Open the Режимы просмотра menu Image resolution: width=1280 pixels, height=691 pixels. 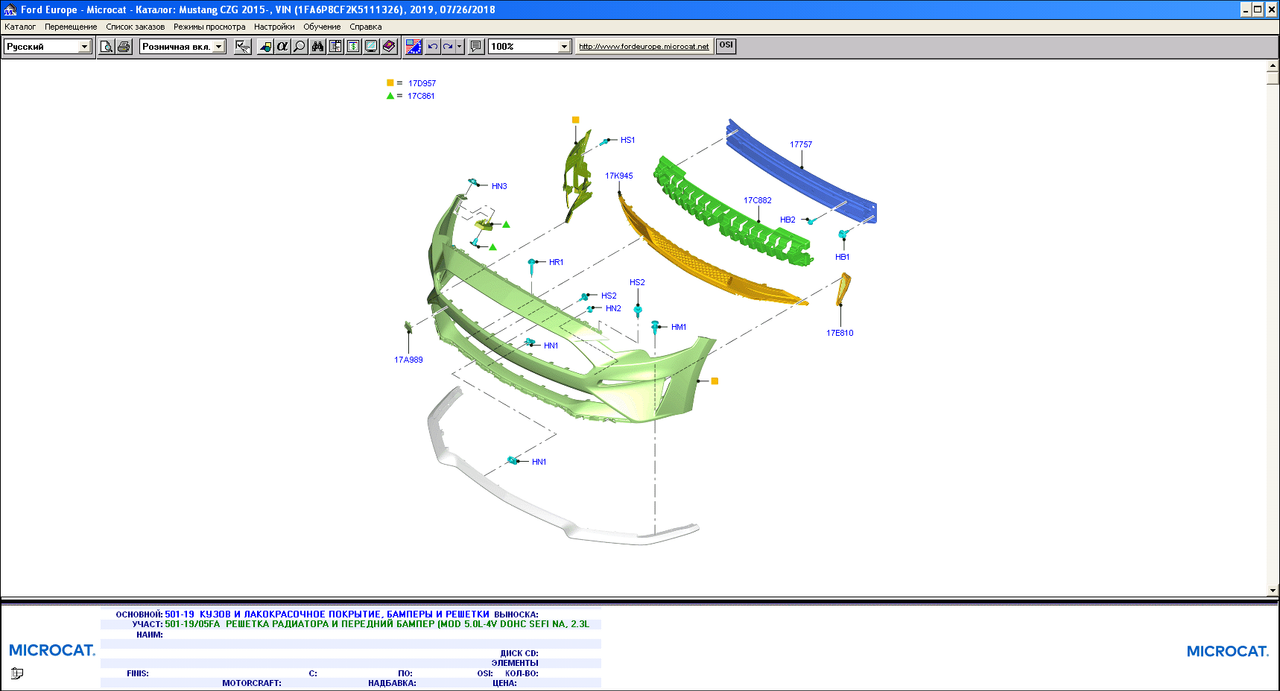pyautogui.click(x=210, y=27)
